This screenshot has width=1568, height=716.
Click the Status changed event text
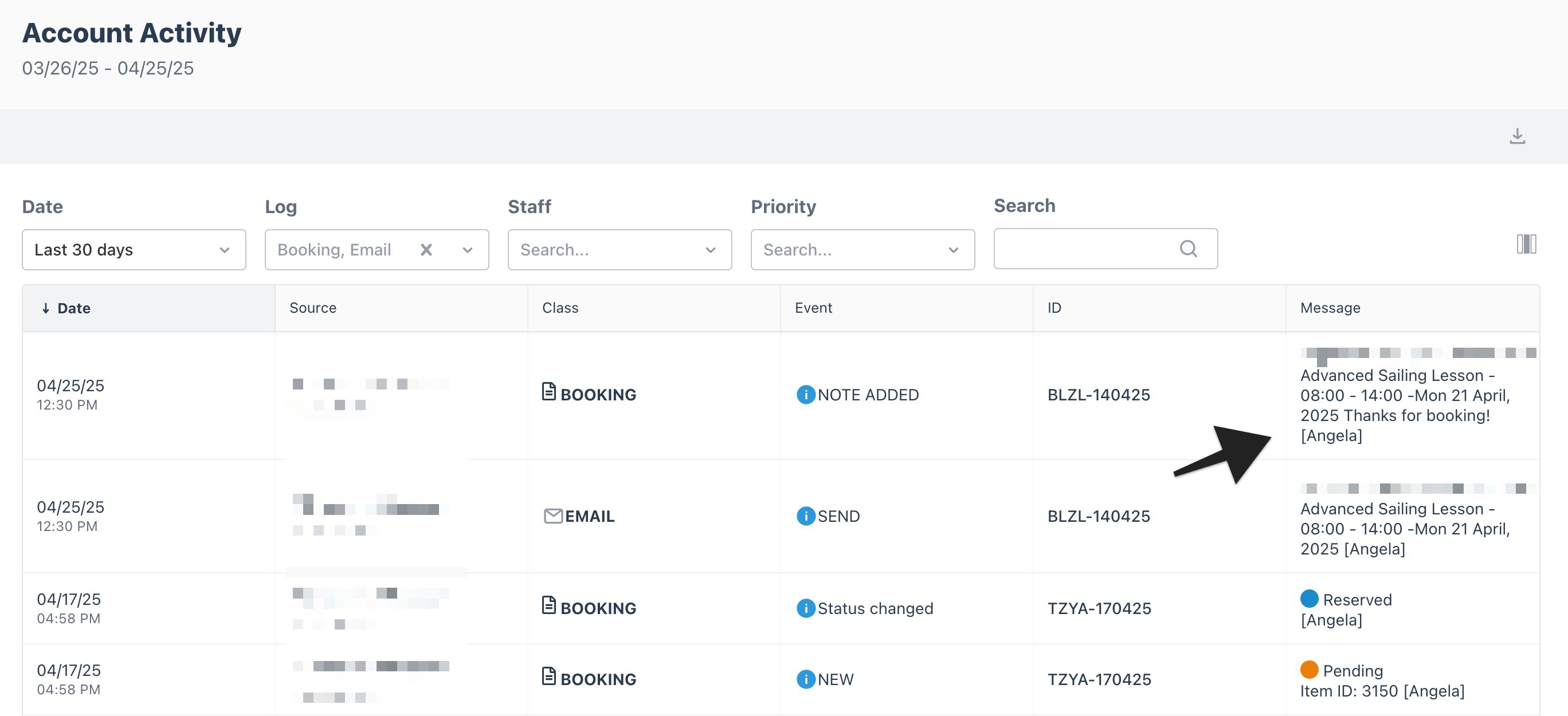(875, 608)
